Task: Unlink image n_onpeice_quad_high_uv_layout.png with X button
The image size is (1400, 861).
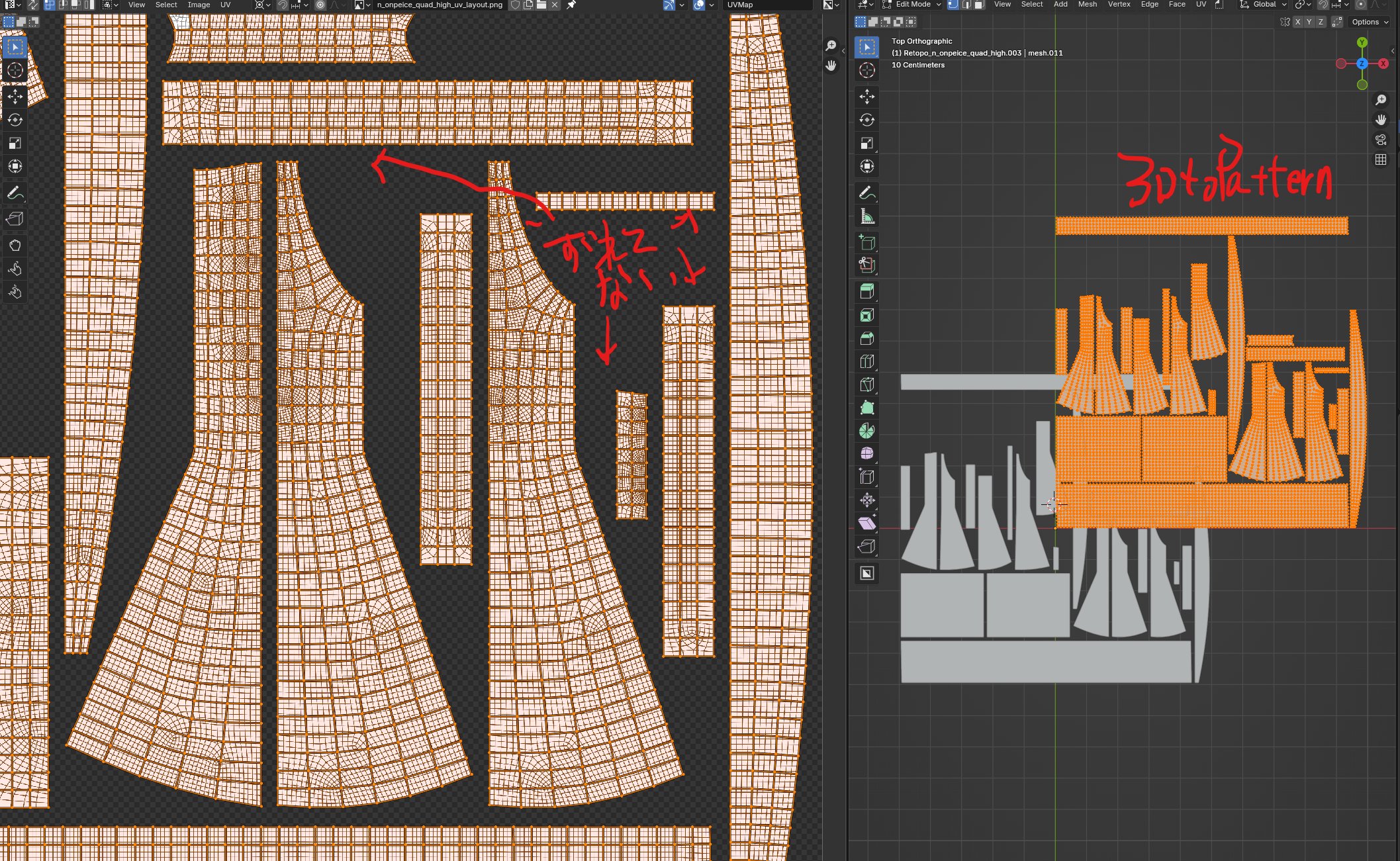Action: (555, 5)
